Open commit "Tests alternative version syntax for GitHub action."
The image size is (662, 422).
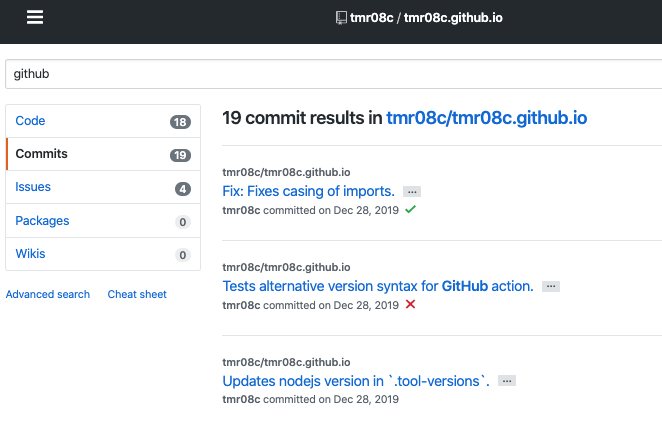(378, 286)
